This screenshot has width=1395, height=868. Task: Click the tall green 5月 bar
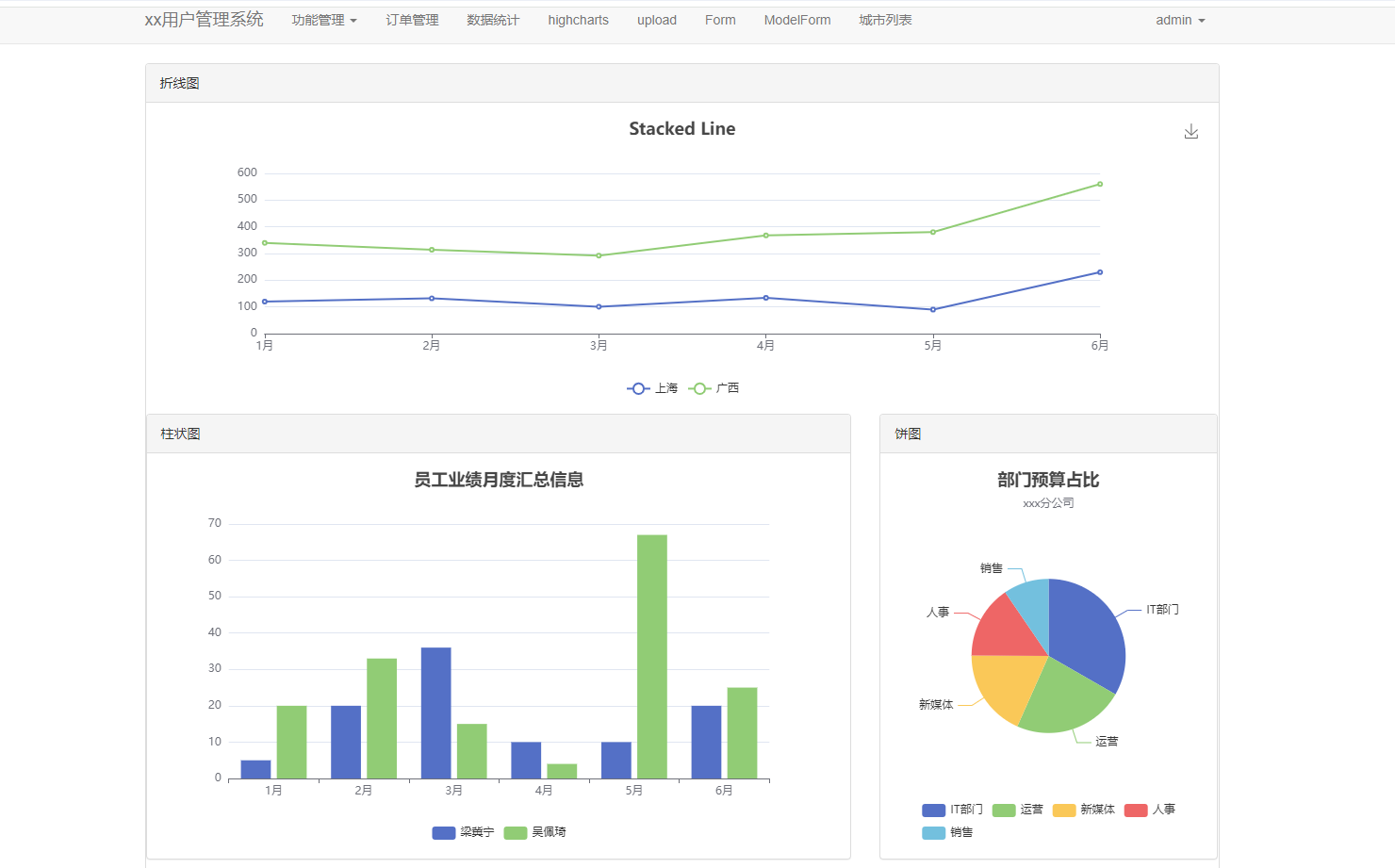[652, 657]
